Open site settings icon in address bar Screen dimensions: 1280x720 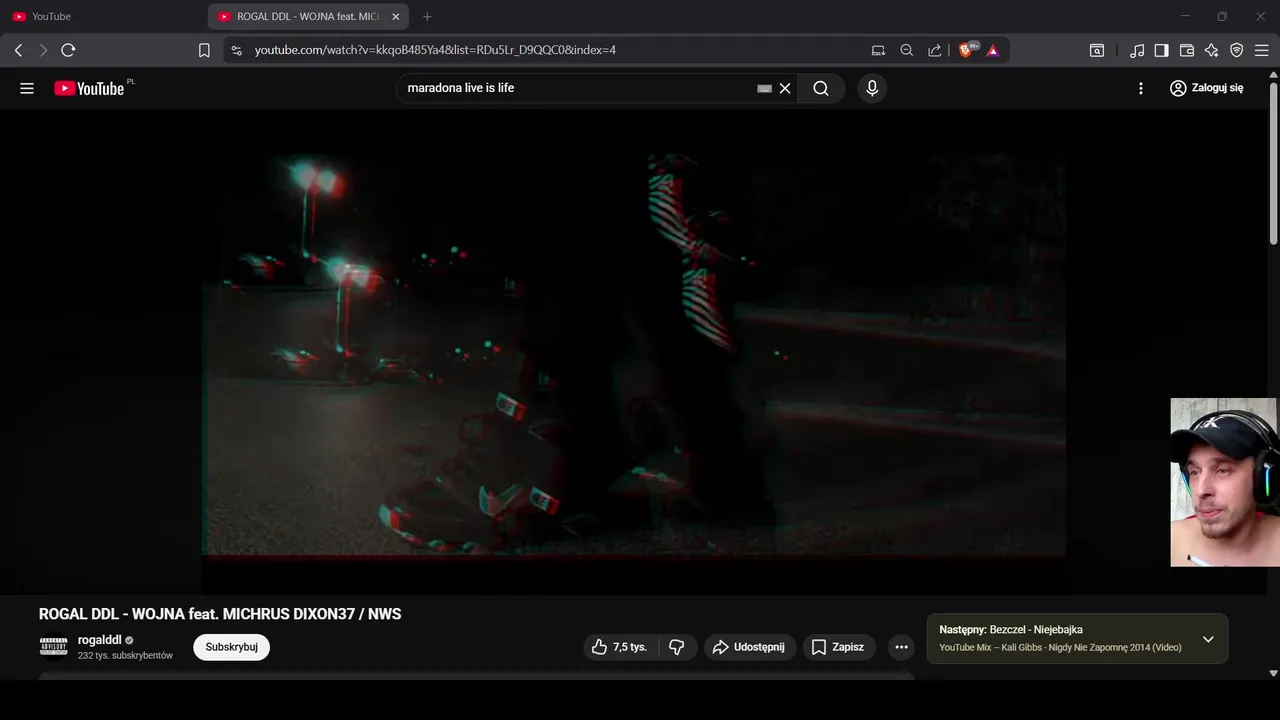(x=236, y=50)
